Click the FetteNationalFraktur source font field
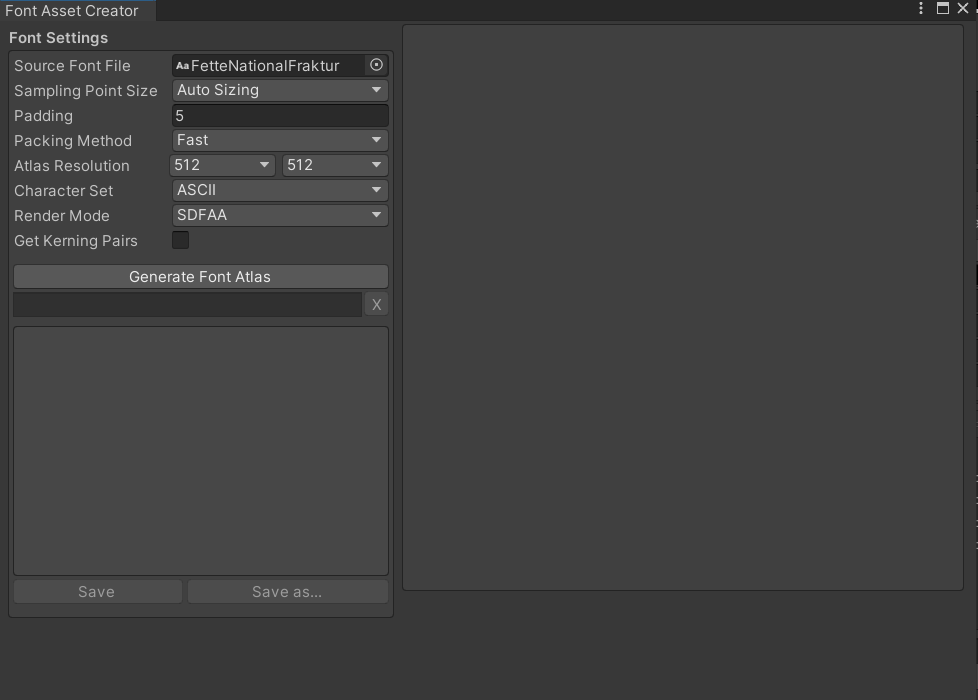This screenshot has height=700, width=978. point(269,66)
